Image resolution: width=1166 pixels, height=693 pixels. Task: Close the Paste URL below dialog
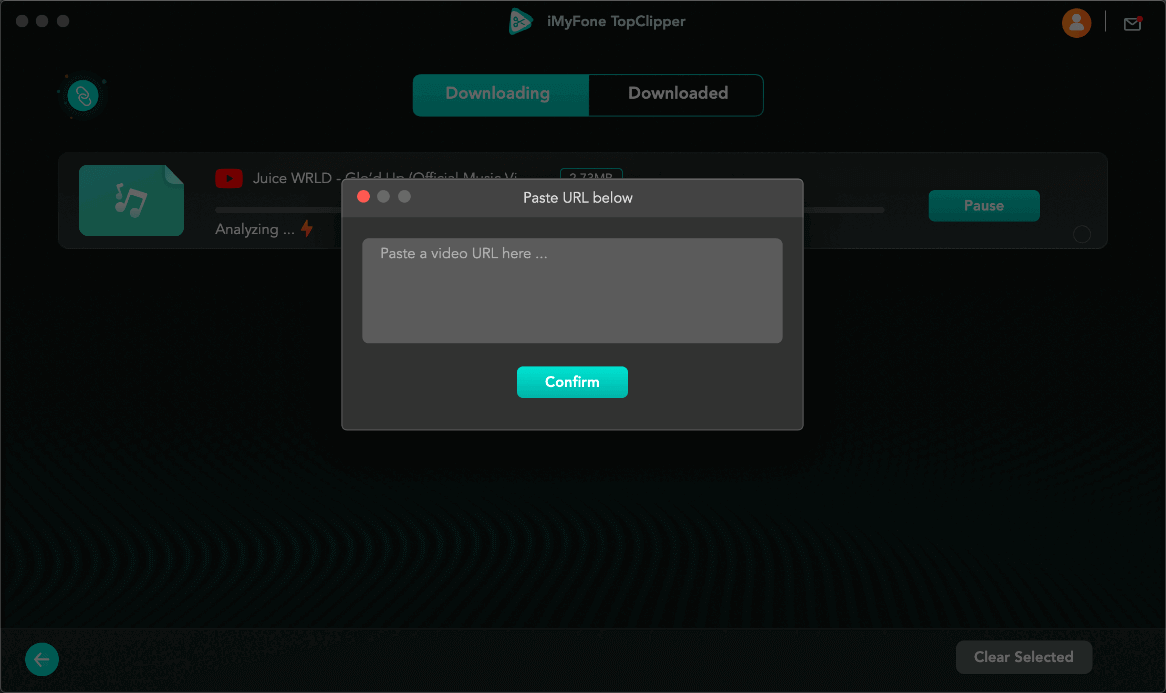click(363, 197)
